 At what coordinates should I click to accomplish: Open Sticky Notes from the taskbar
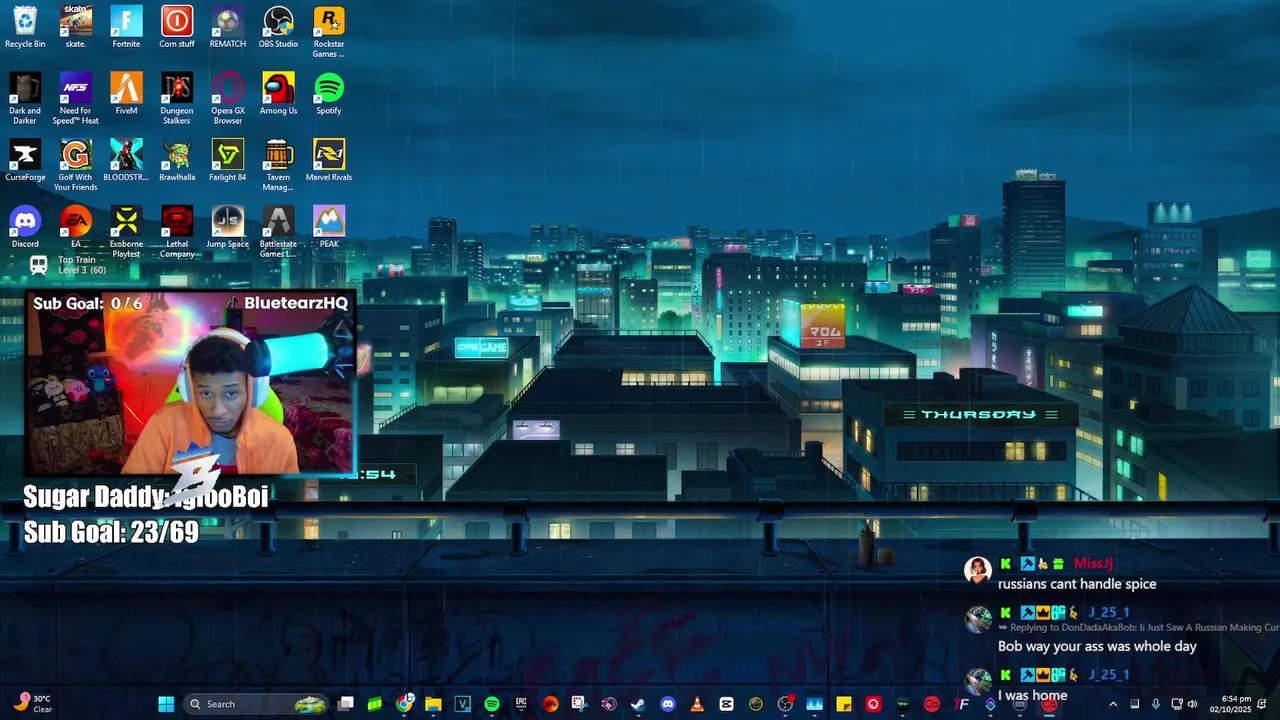[844, 704]
